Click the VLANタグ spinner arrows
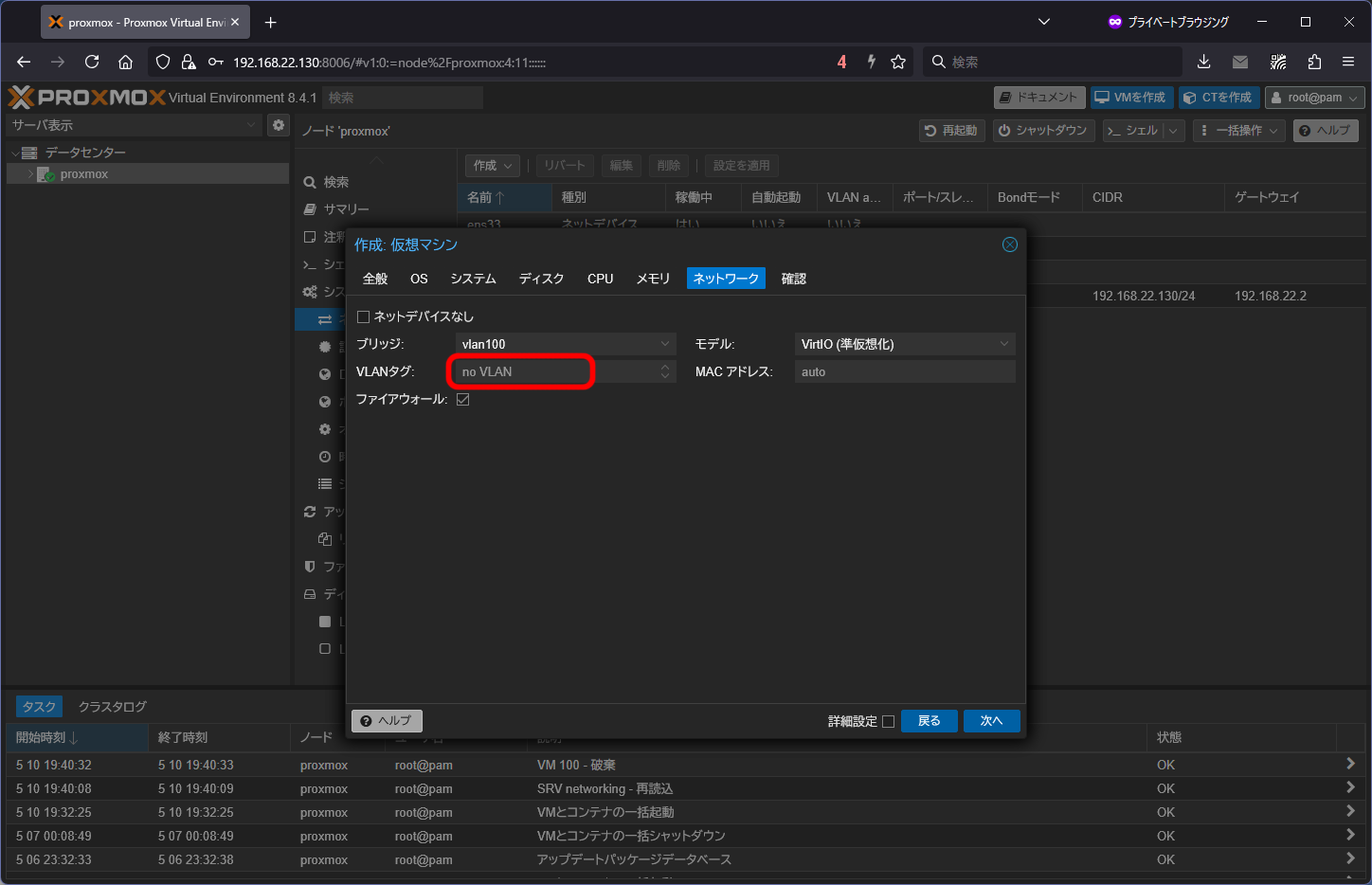Screen dimensions: 1372x885 click(665, 371)
